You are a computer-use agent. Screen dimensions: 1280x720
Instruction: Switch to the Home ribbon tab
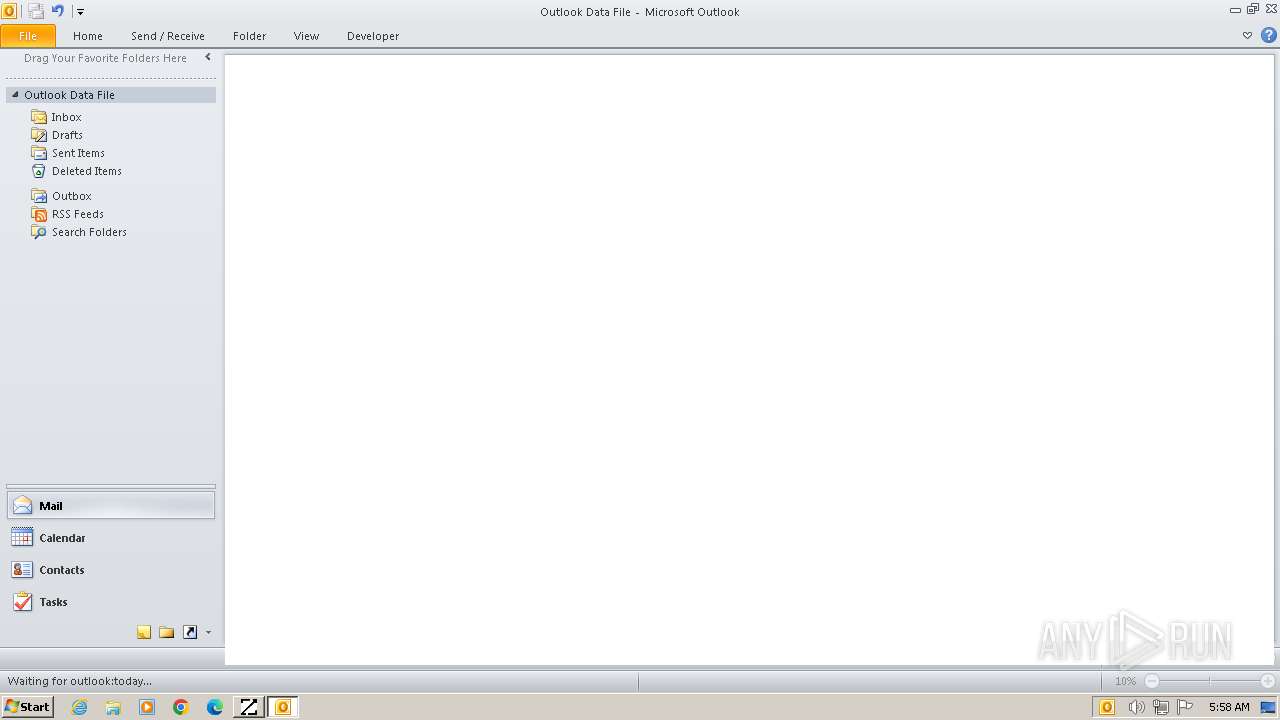click(88, 36)
